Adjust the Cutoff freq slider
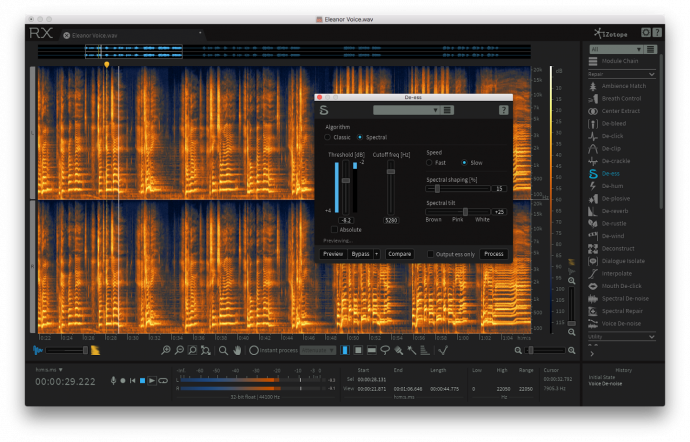 pyautogui.click(x=391, y=172)
